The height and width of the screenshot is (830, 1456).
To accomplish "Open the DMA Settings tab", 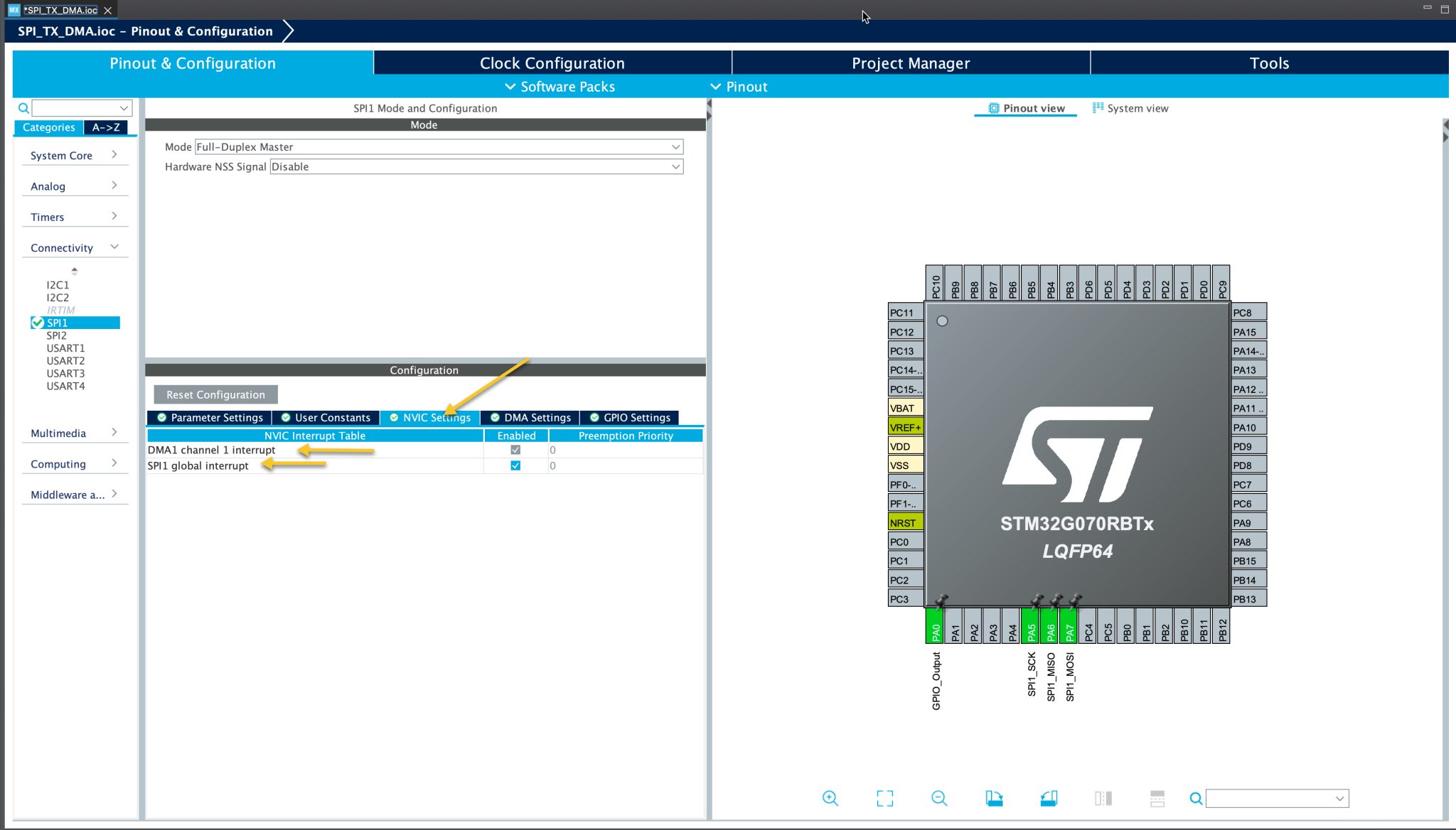I will pos(530,418).
